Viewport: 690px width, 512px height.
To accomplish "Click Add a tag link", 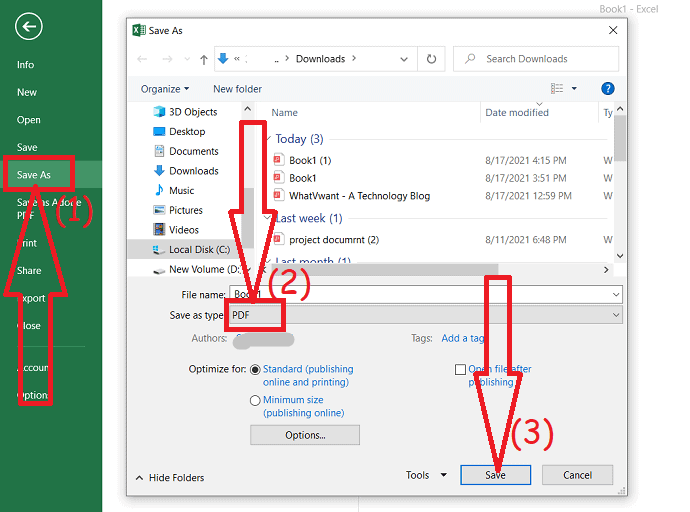I will coord(463,338).
